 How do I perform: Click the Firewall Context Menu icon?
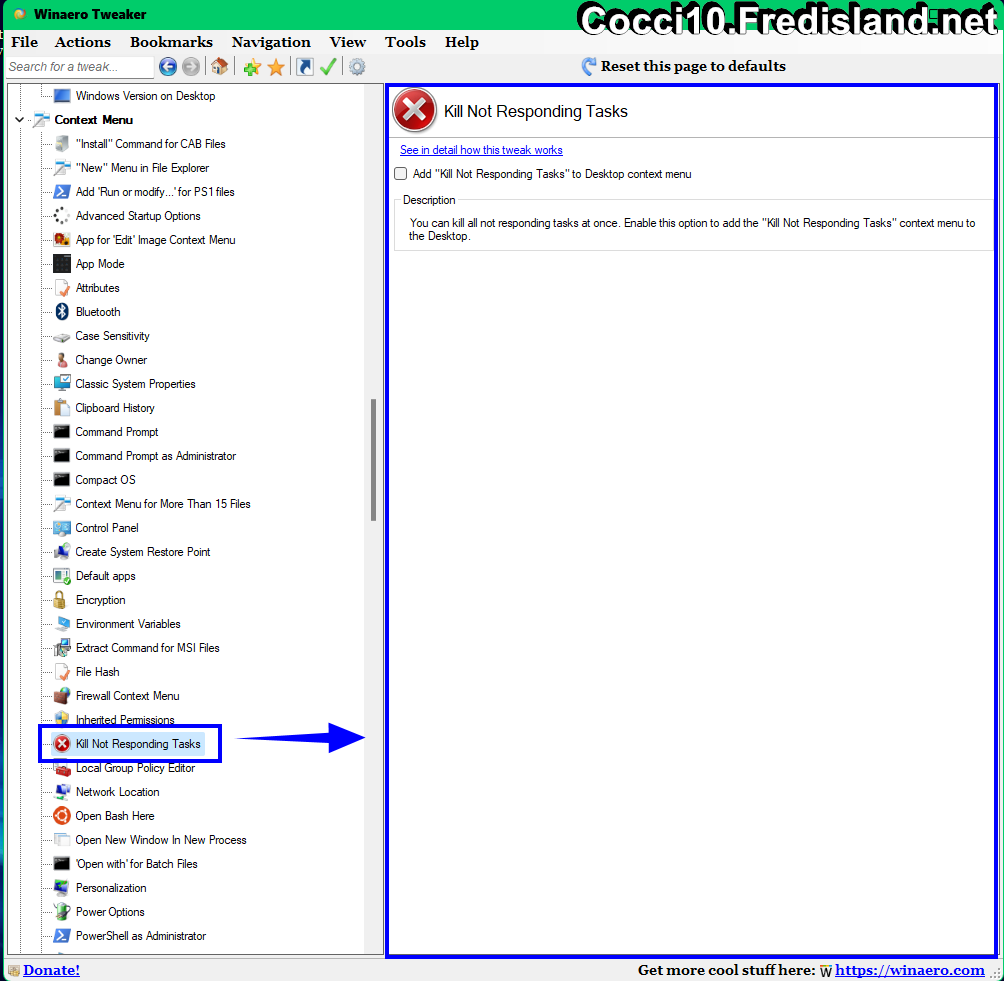(61, 696)
